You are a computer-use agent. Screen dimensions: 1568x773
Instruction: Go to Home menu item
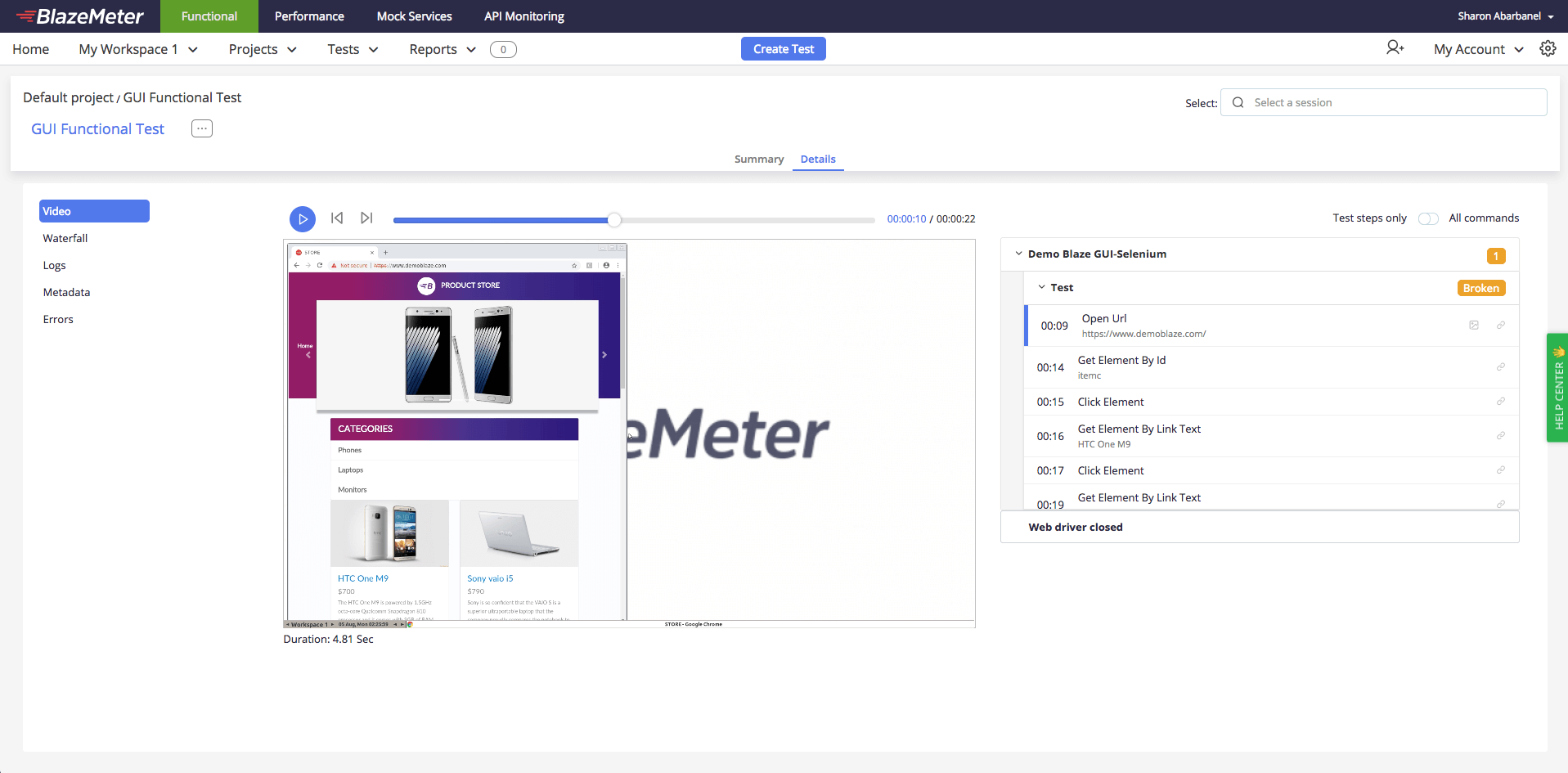31,49
